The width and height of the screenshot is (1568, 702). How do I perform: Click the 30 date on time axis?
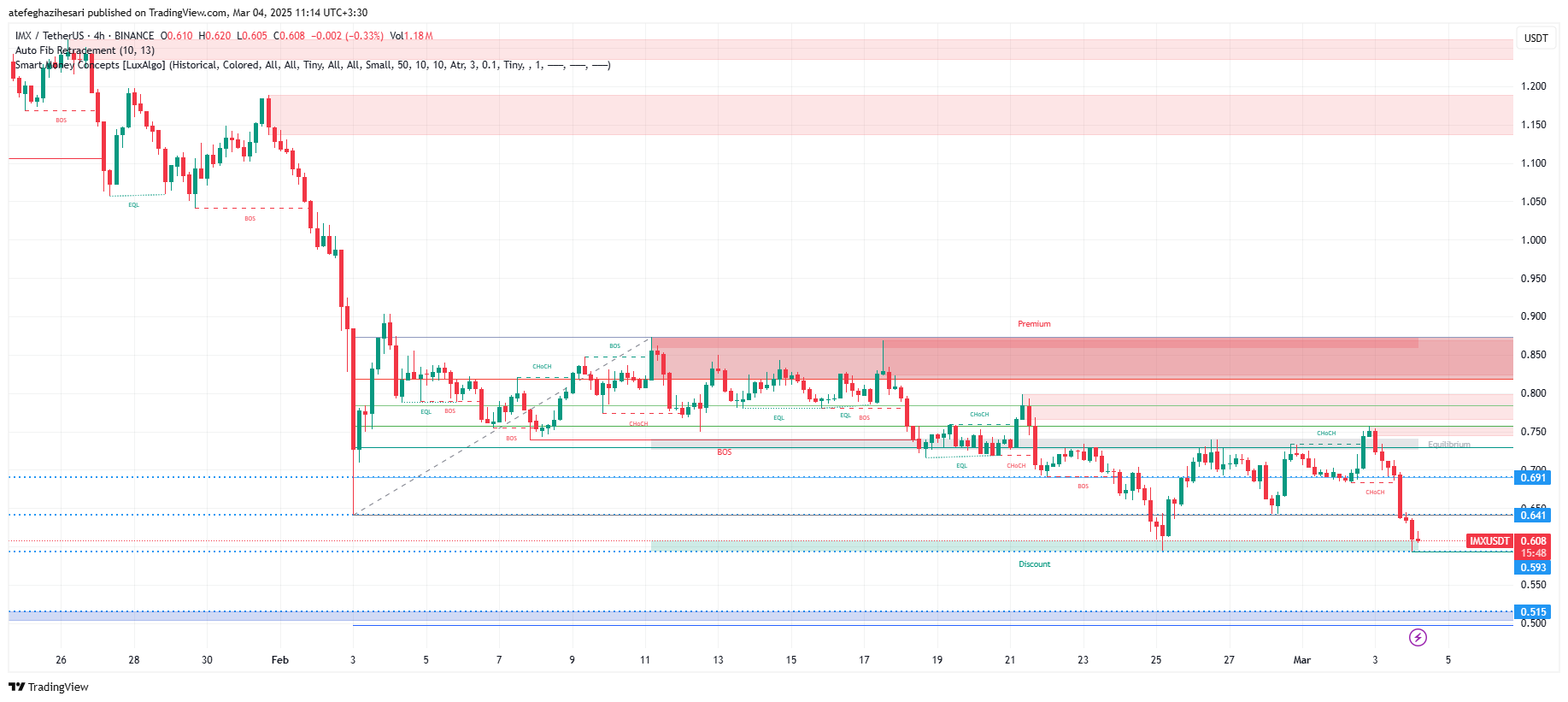[x=207, y=660]
